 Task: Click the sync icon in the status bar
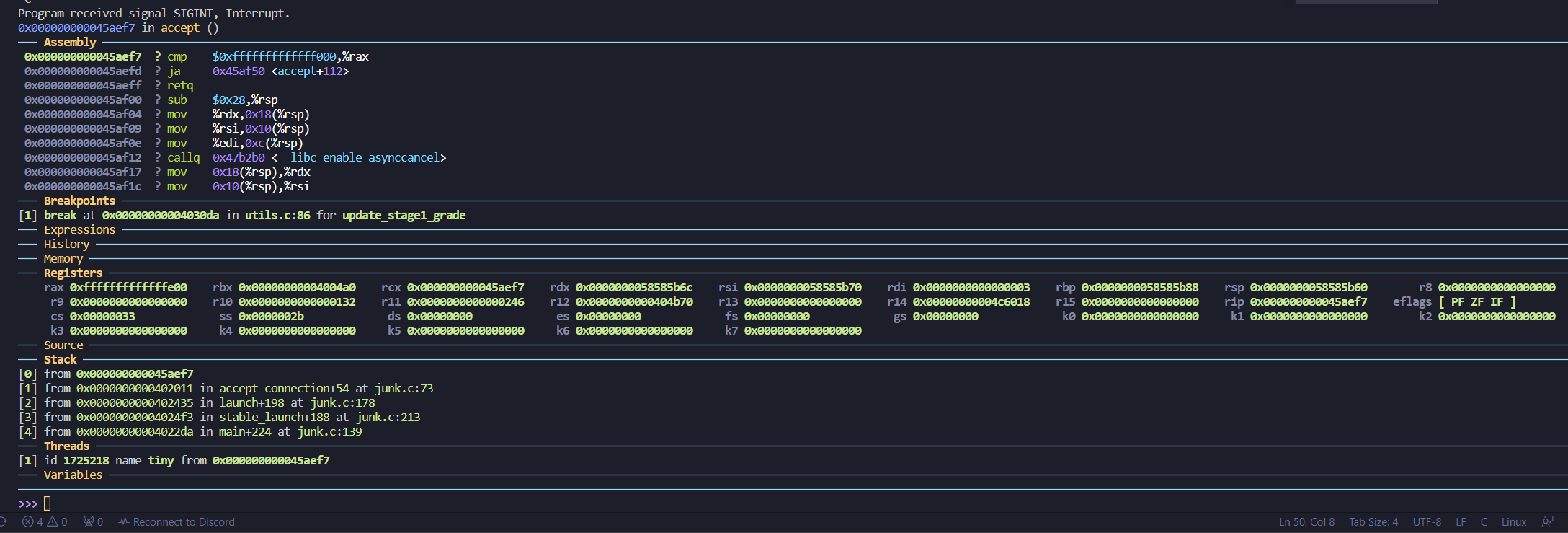click(x=3, y=521)
